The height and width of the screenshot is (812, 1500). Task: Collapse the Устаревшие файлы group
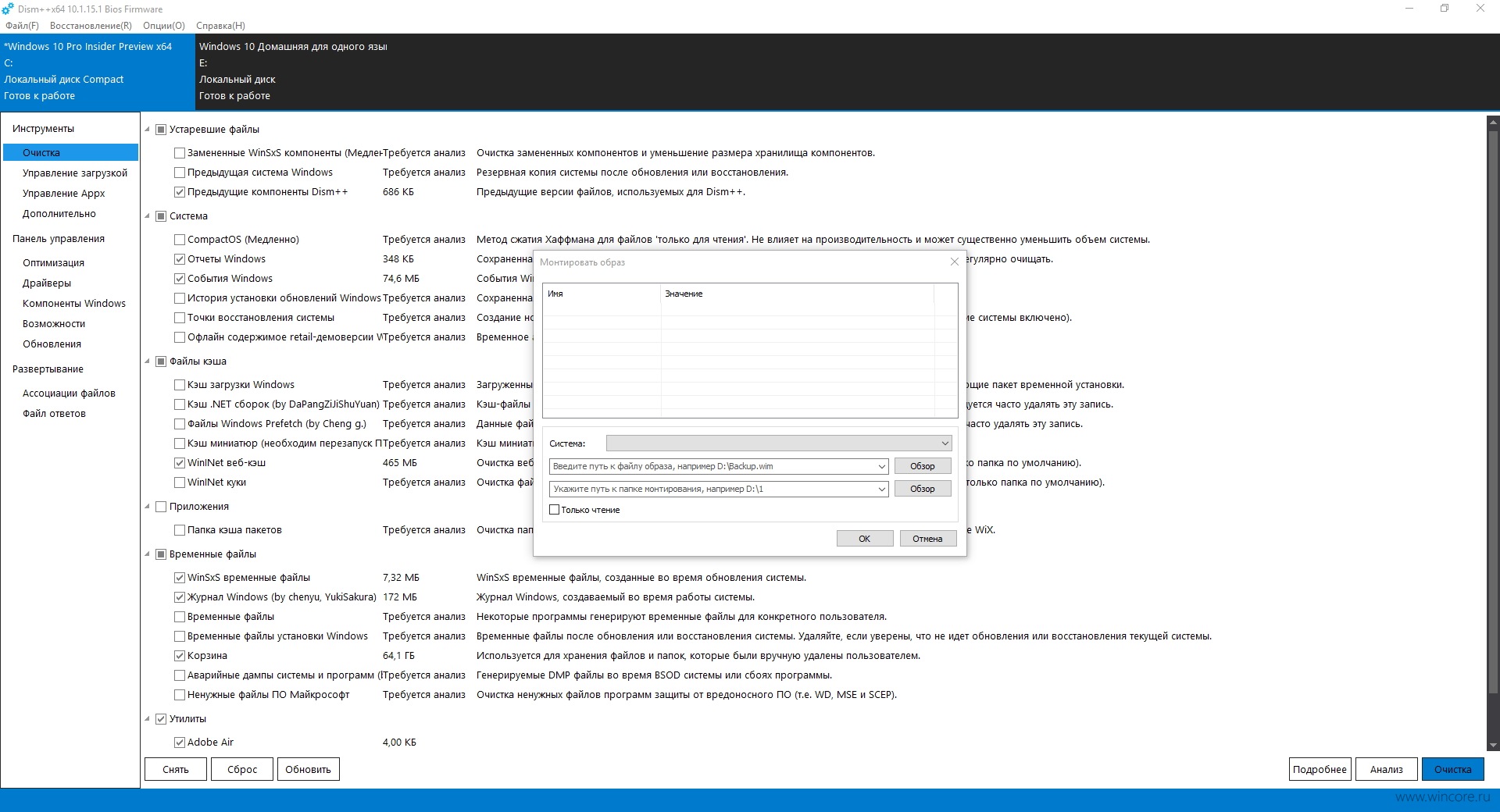[x=147, y=130]
